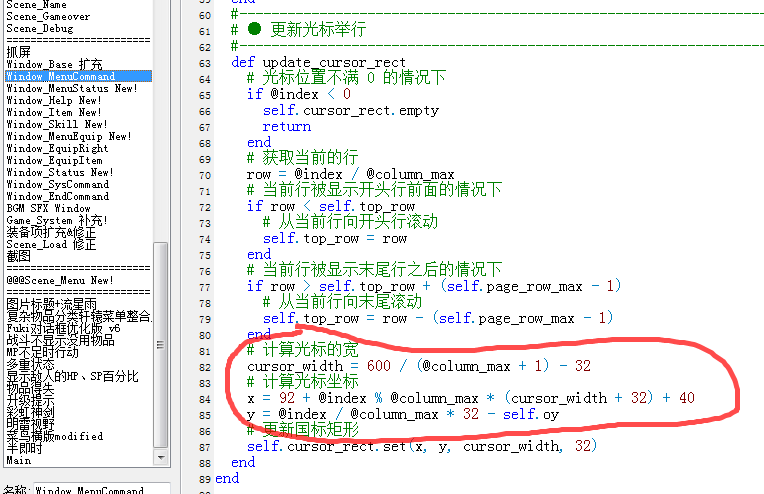
Task: Select 菜鸟横版modified script entry
Action: click(x=55, y=437)
